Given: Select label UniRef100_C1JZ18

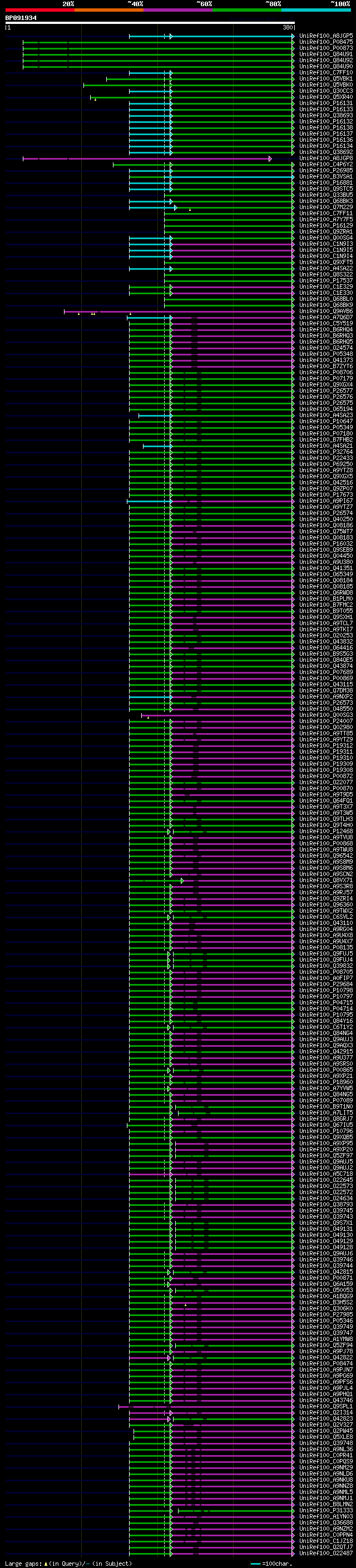Looking at the screenshot, I should point(325,1541).
